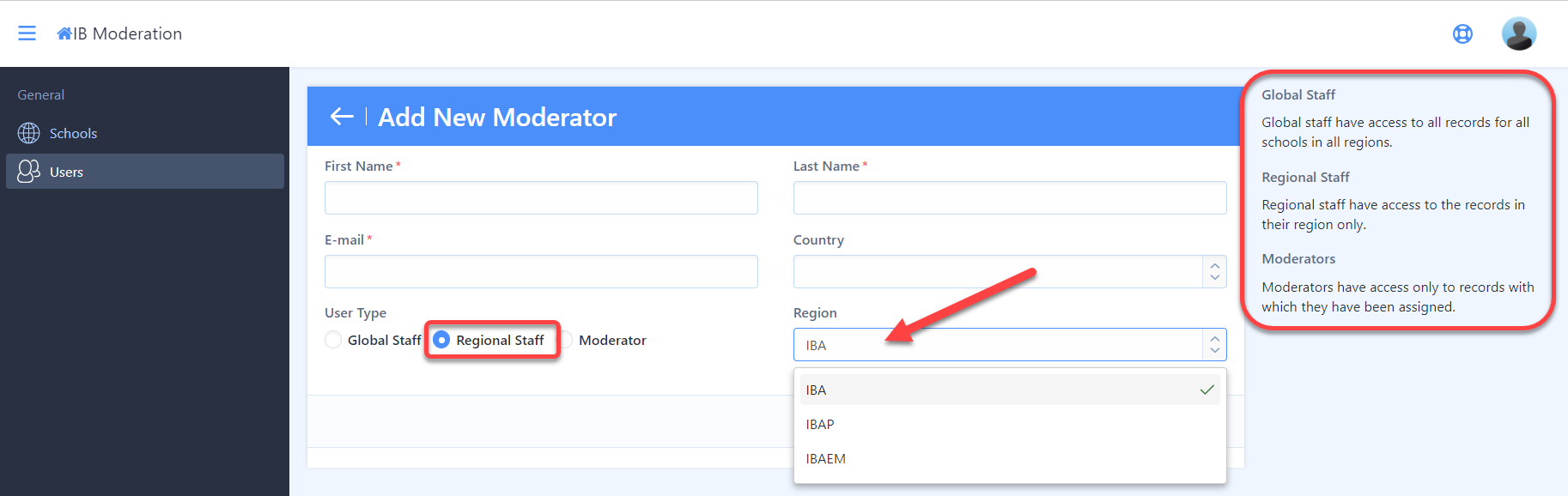Viewport: 1568px width, 496px height.
Task: Pick IBAEM in the region list
Action: [1010, 458]
